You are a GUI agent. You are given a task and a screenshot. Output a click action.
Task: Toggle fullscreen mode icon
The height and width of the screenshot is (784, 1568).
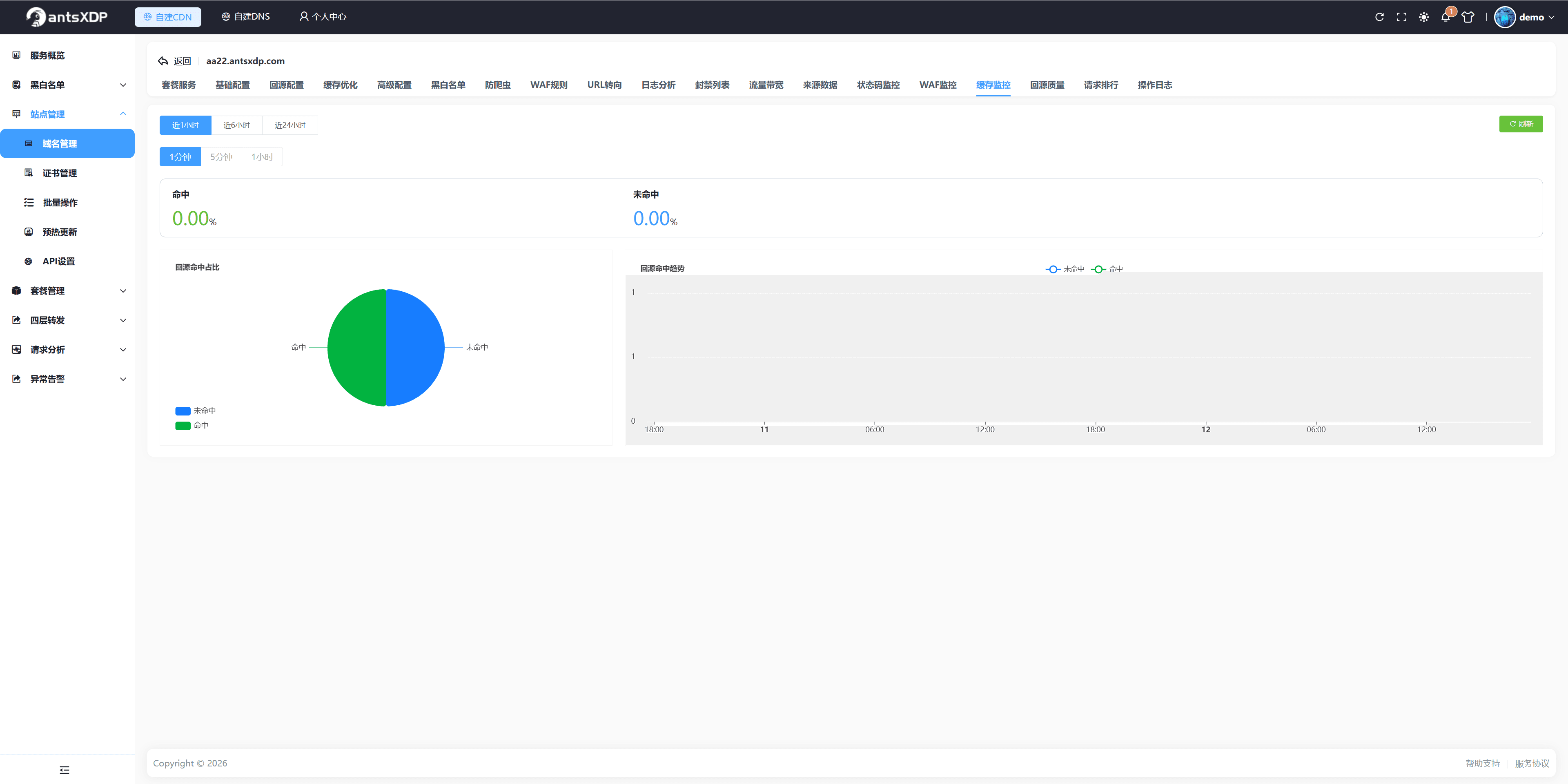(x=1401, y=17)
